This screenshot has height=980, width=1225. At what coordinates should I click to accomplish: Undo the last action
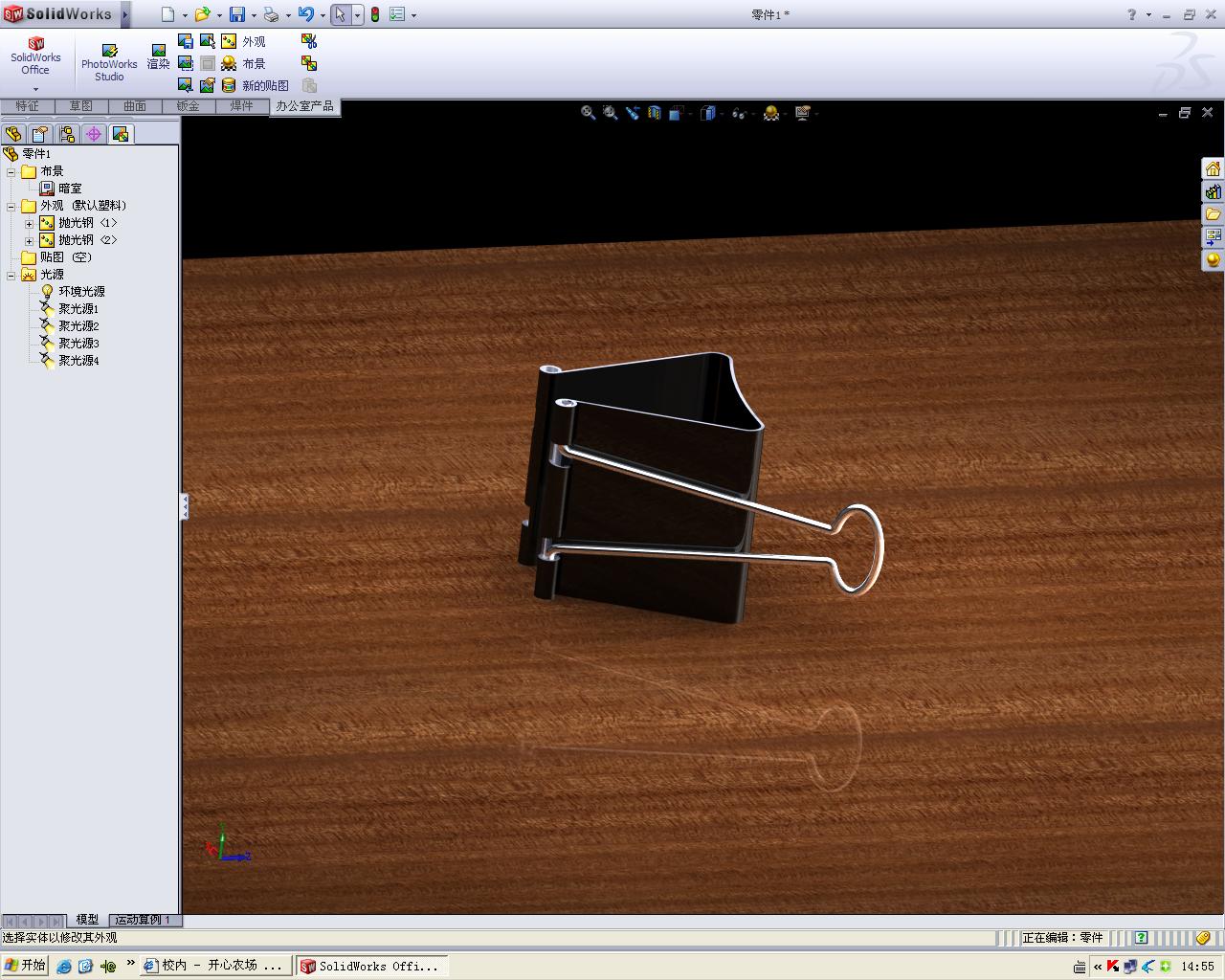(305, 14)
